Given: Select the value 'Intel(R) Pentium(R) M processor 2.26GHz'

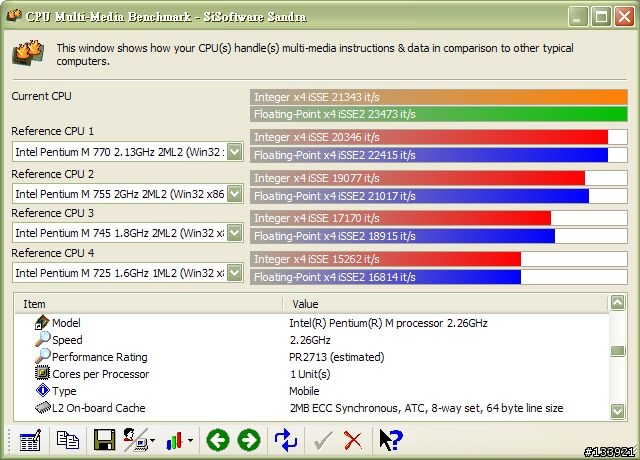Looking at the screenshot, I should coord(388,323).
